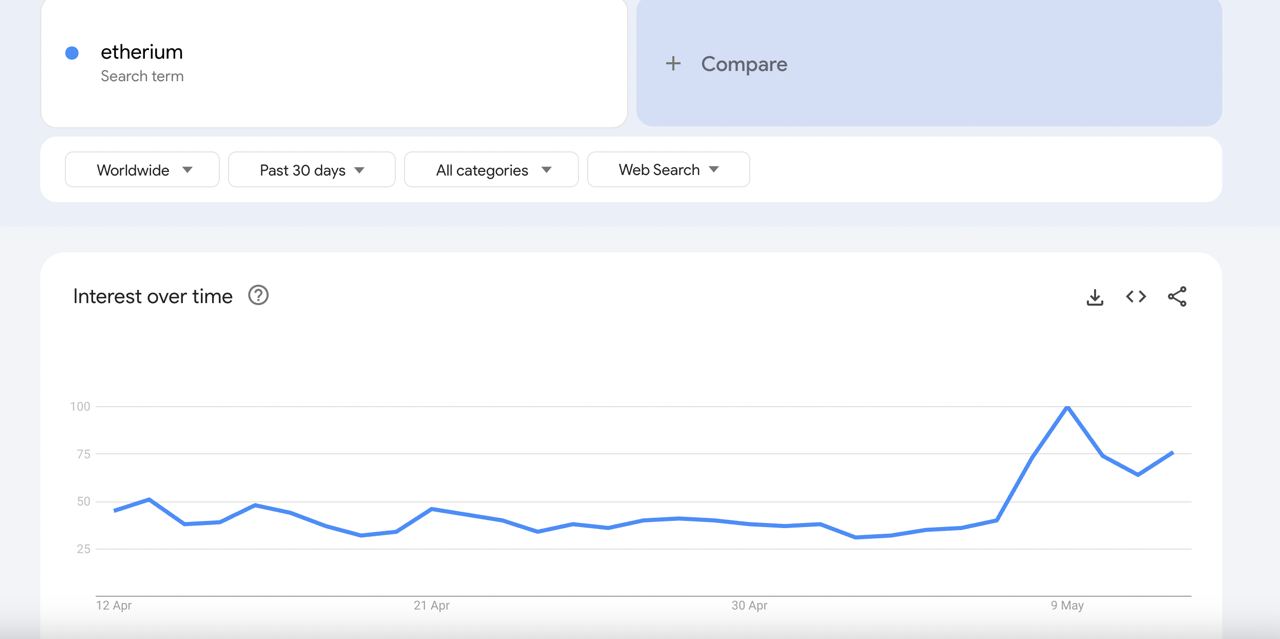
Task: Open embed code for the chart
Action: point(1136,297)
